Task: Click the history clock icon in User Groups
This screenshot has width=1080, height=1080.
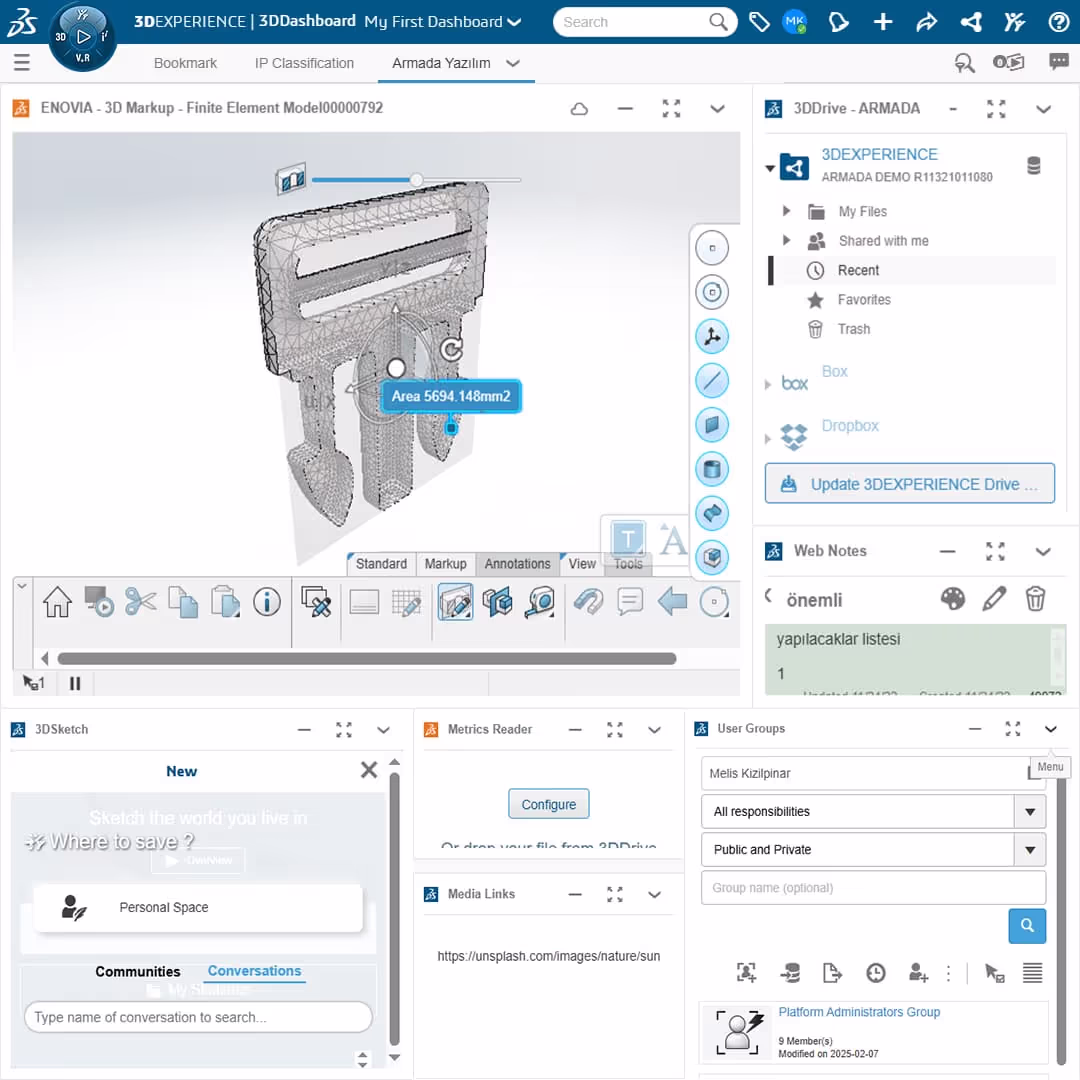Action: (x=875, y=973)
